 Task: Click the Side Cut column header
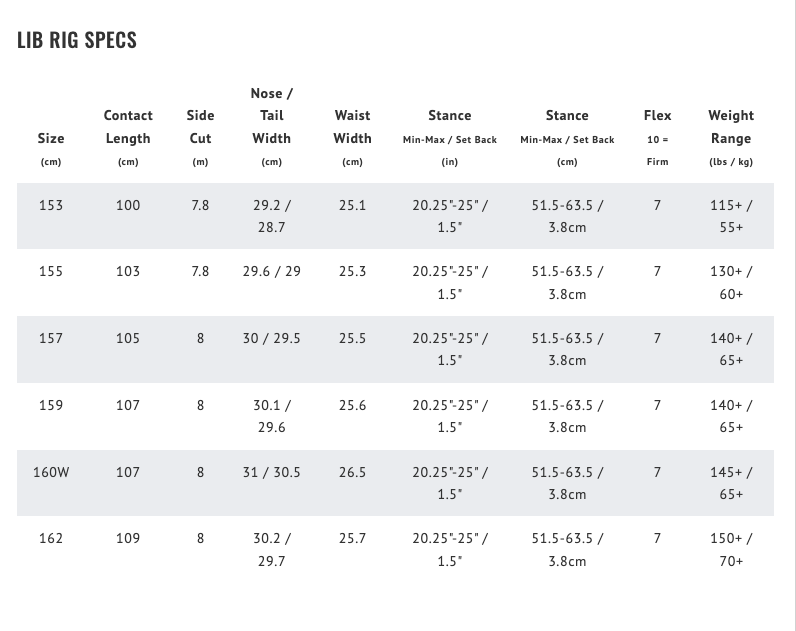tap(200, 127)
